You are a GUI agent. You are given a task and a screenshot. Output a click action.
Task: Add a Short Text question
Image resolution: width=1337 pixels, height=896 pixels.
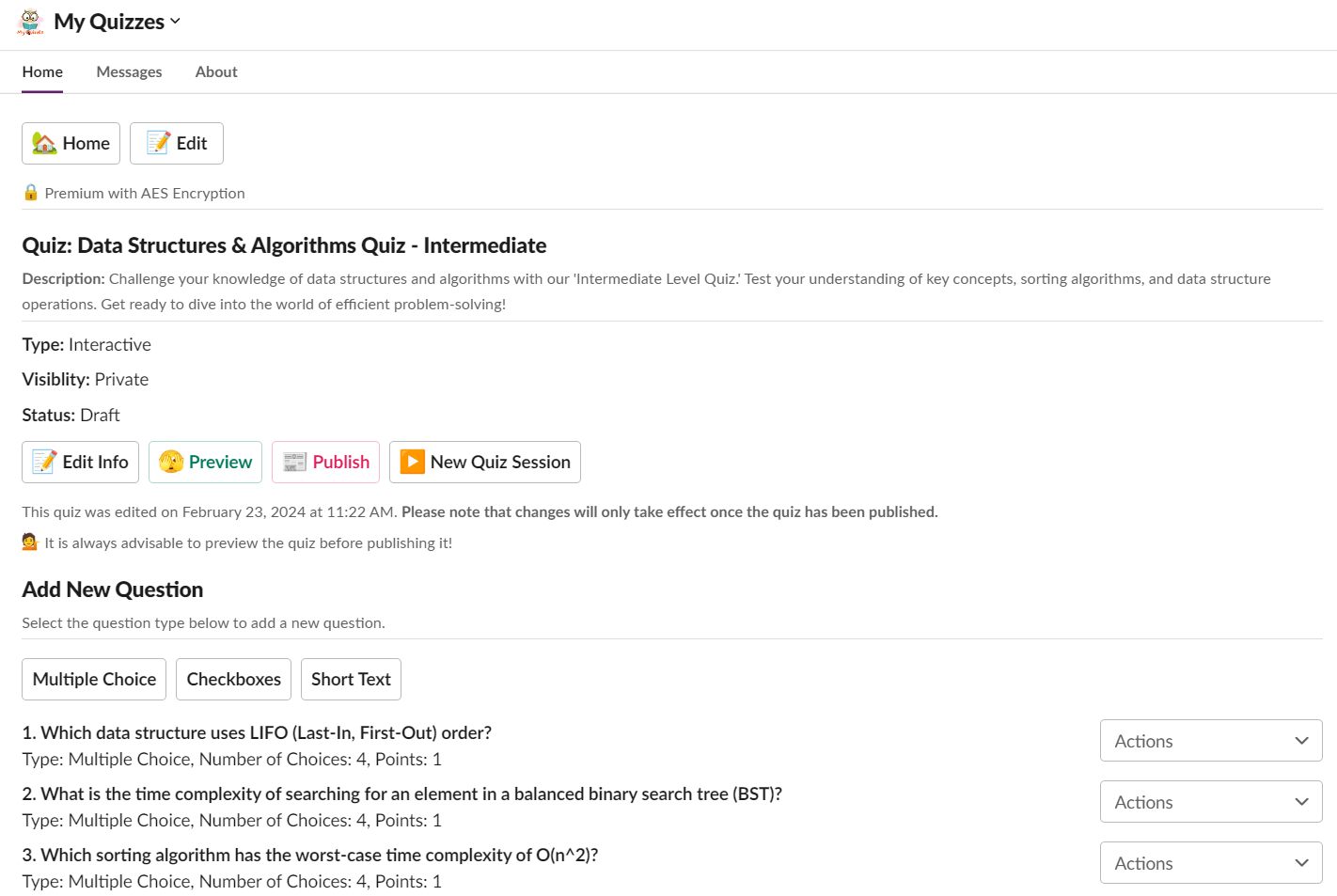pyautogui.click(x=351, y=679)
